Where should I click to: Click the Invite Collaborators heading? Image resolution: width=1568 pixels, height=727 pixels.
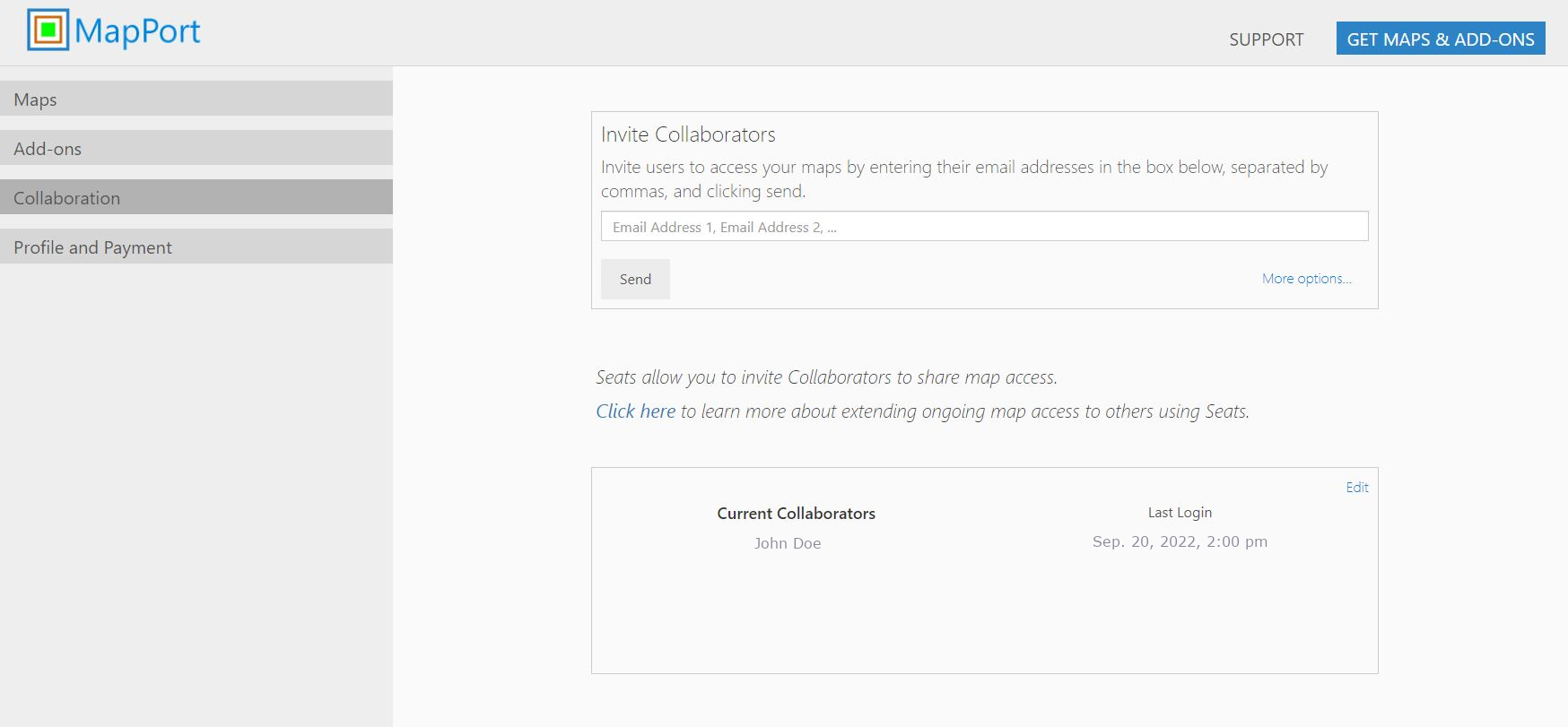click(688, 134)
